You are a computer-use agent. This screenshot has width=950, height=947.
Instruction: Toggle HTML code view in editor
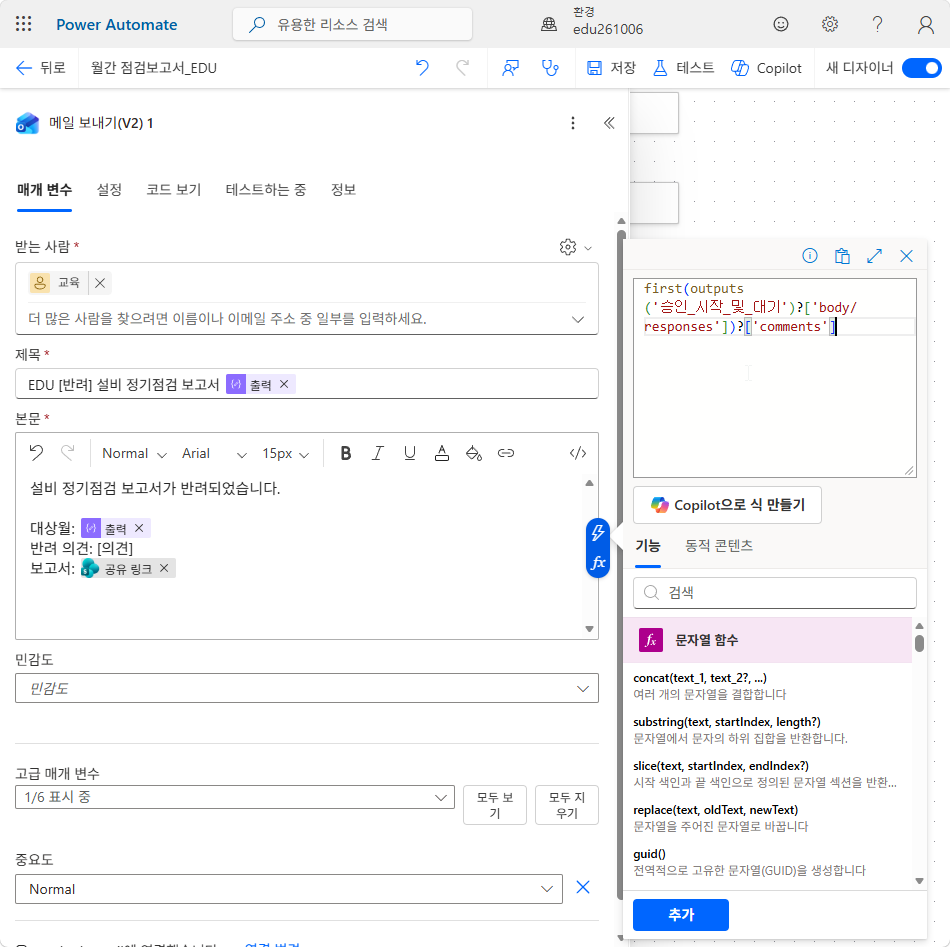click(578, 453)
